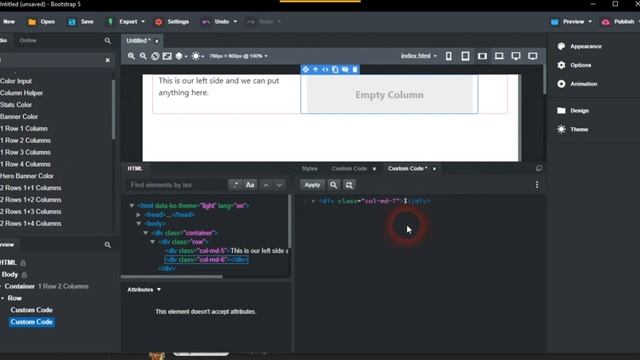Click the Empty Column placeholder
This screenshot has height=360, width=640.
(x=389, y=95)
